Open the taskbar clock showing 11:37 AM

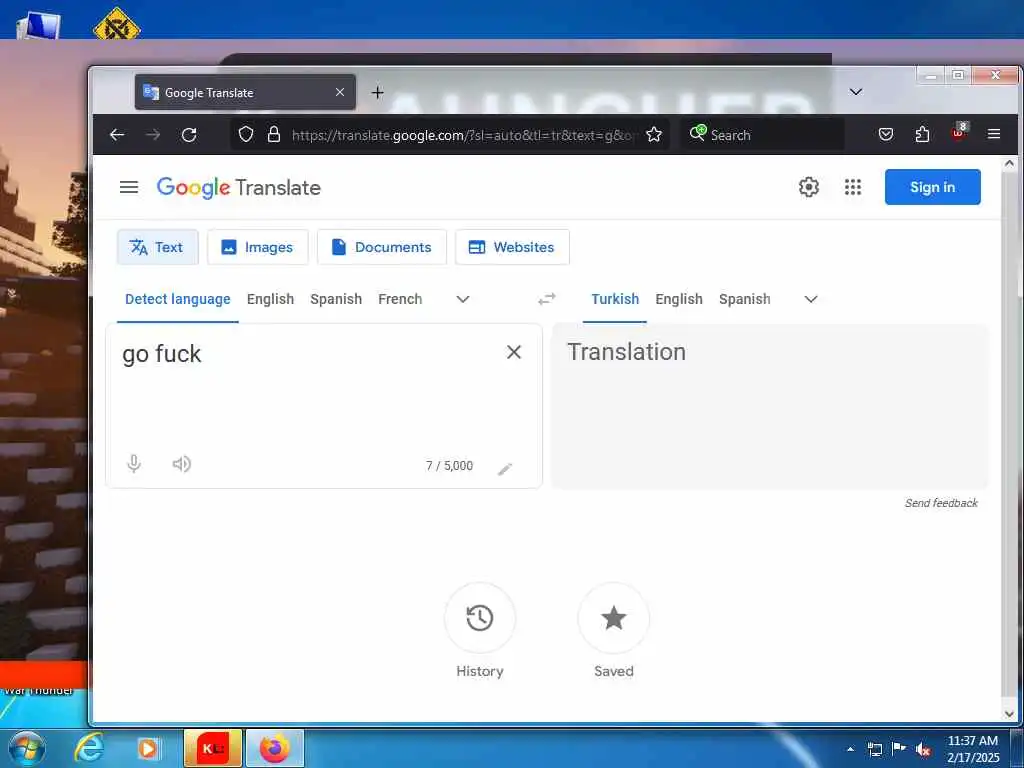[x=973, y=748]
